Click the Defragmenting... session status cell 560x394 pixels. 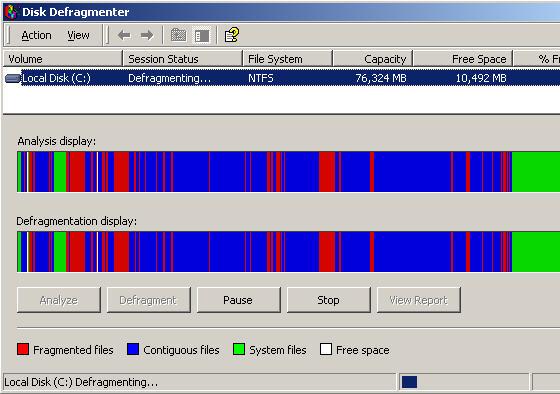169,78
